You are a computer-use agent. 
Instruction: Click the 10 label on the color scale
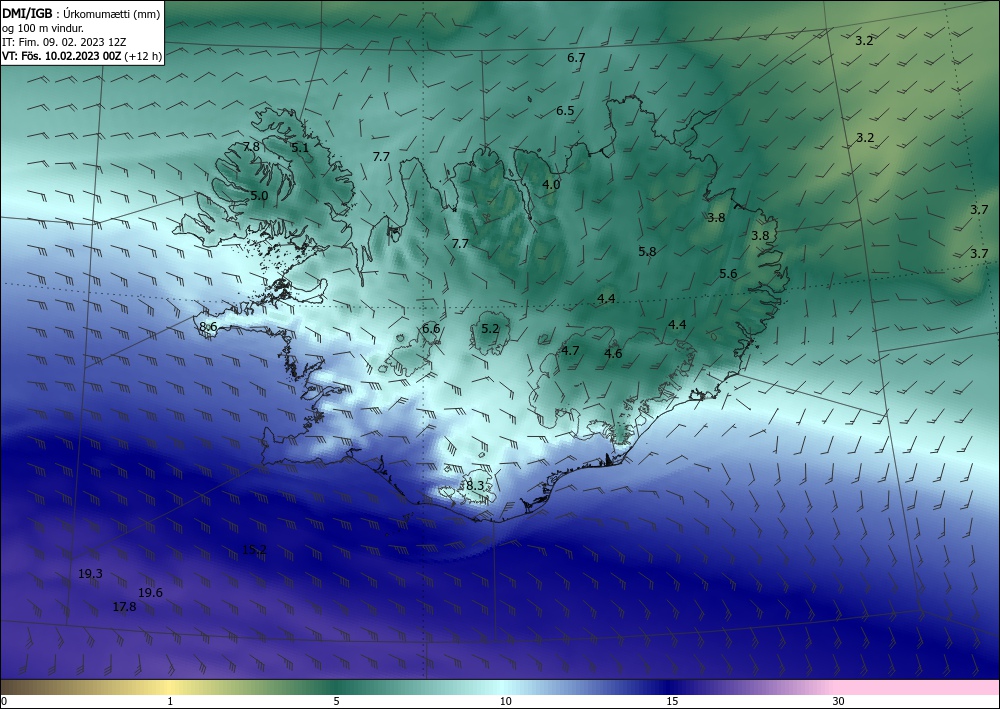tap(505, 701)
